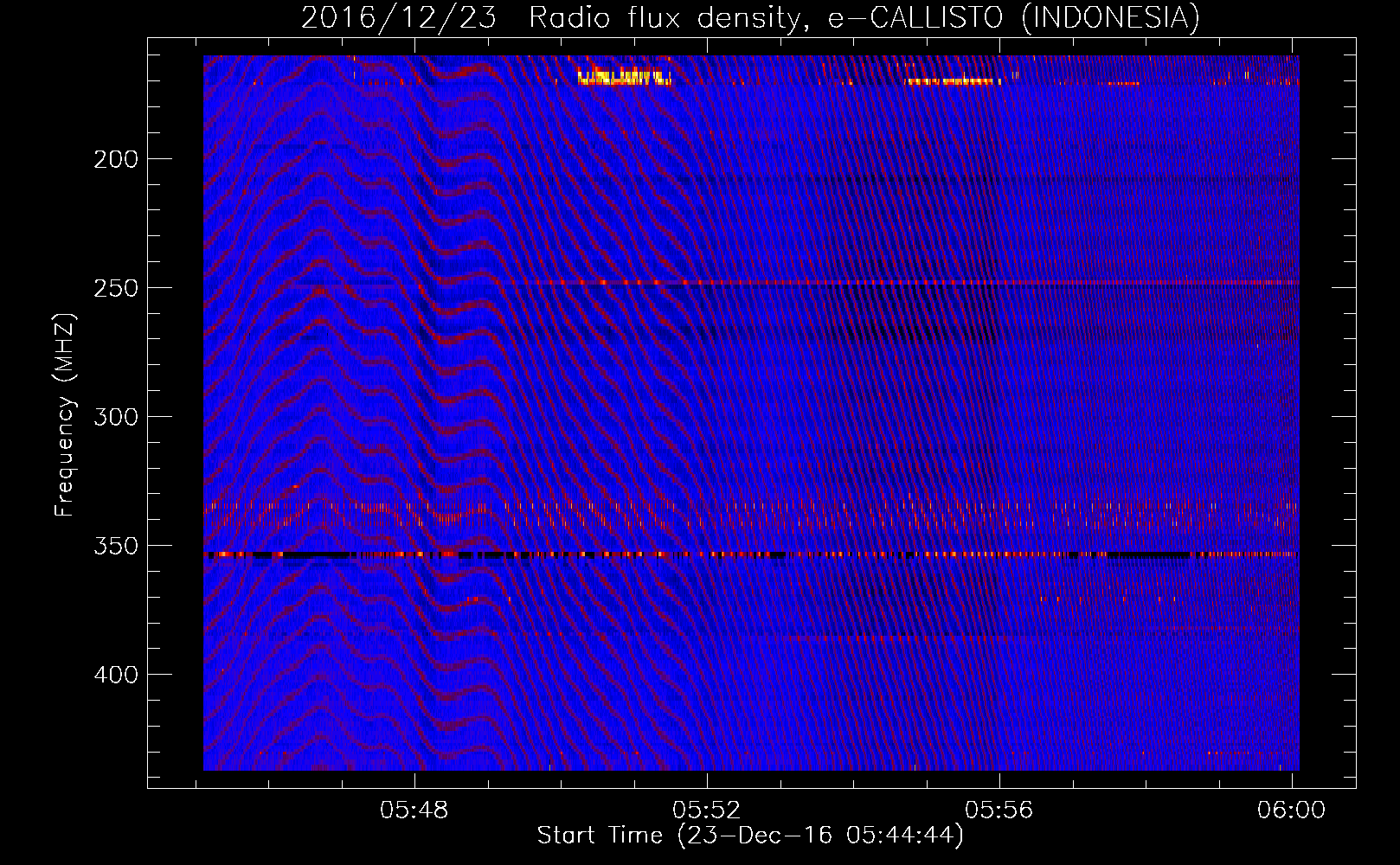Click the 350 frequency tick label
Viewport: 1400px width, 865px height.
point(116,546)
